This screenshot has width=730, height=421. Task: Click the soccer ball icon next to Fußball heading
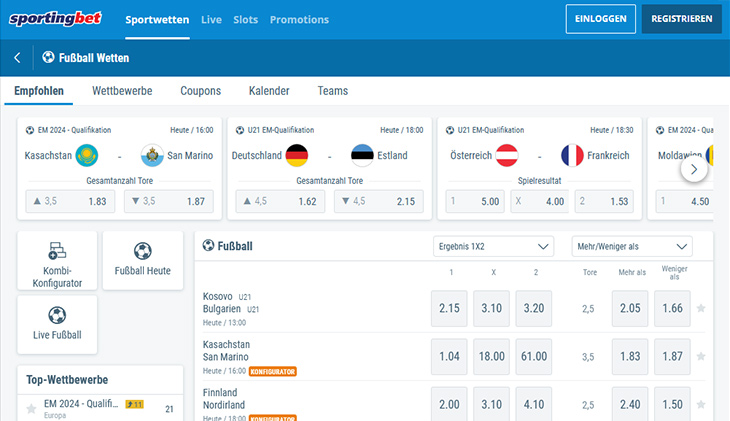tap(208, 245)
